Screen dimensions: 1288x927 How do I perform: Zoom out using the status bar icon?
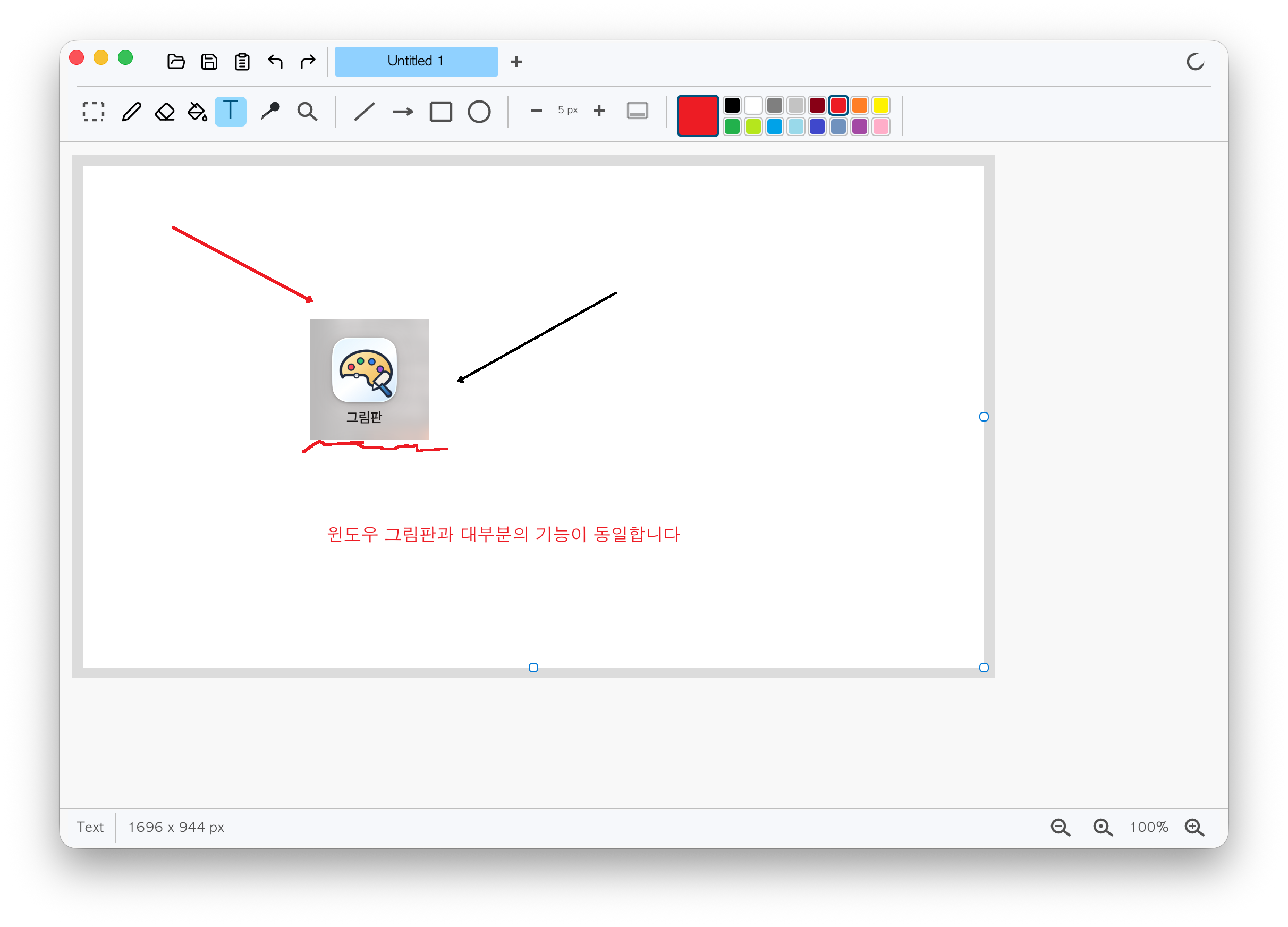(x=1060, y=827)
